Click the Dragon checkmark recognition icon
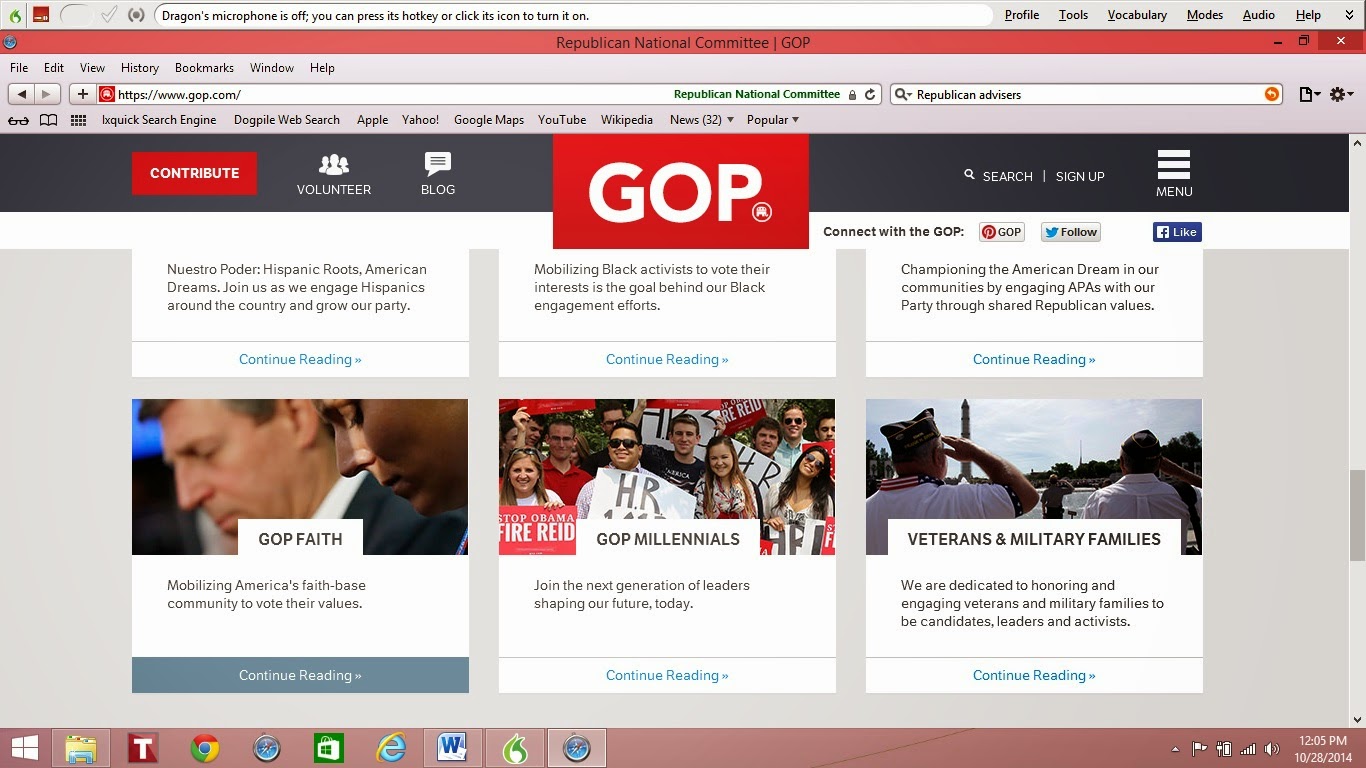The image size is (1366, 768). [x=110, y=15]
